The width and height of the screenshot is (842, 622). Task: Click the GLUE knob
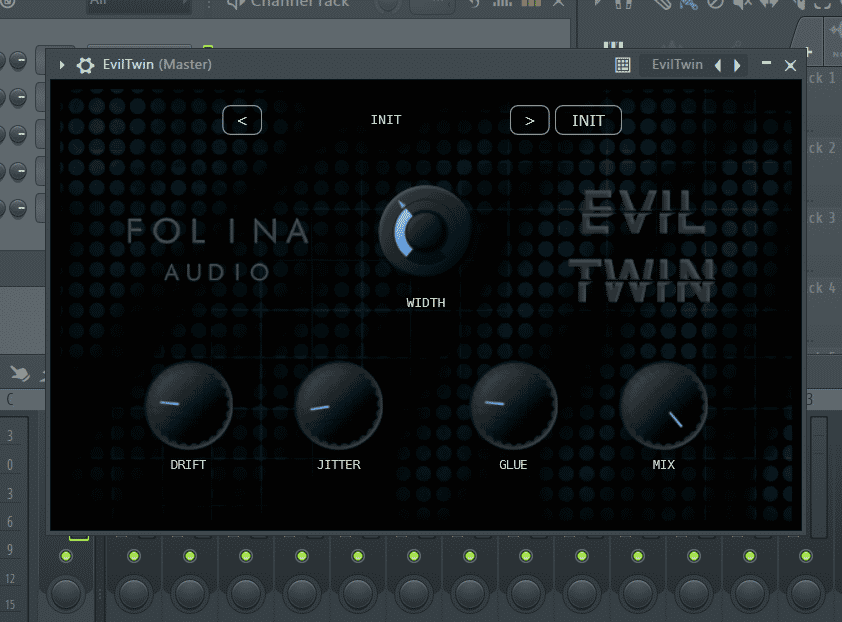(x=514, y=406)
